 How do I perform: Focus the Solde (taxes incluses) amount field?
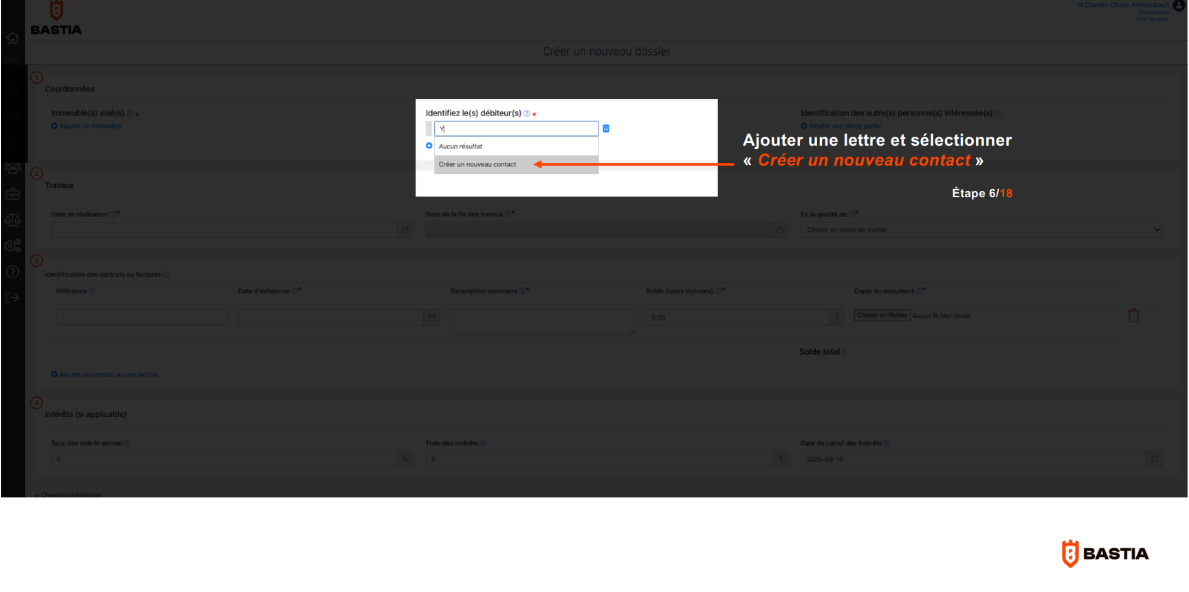739,318
